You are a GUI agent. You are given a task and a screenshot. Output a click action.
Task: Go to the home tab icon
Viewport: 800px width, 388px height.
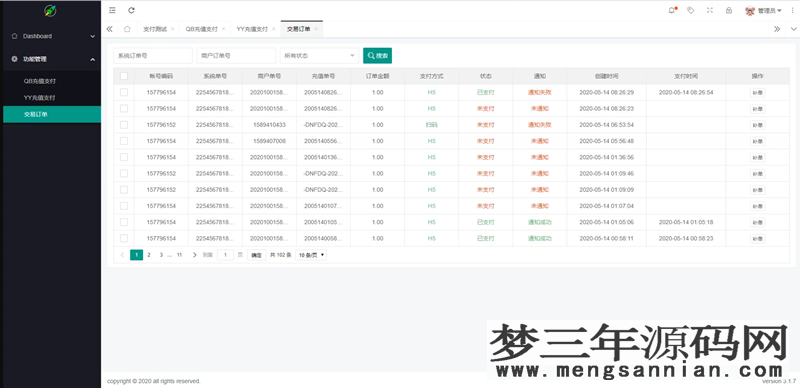click(x=127, y=29)
